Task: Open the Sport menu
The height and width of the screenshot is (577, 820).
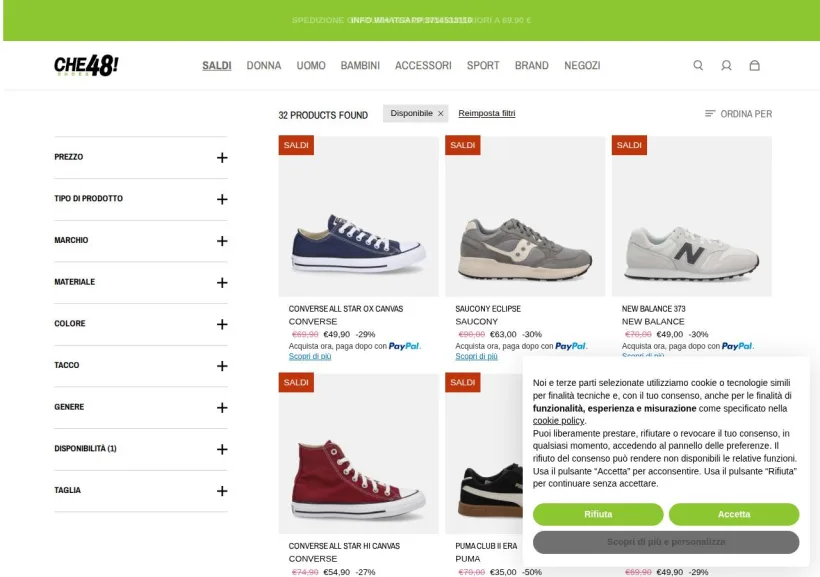Action: 483,65
